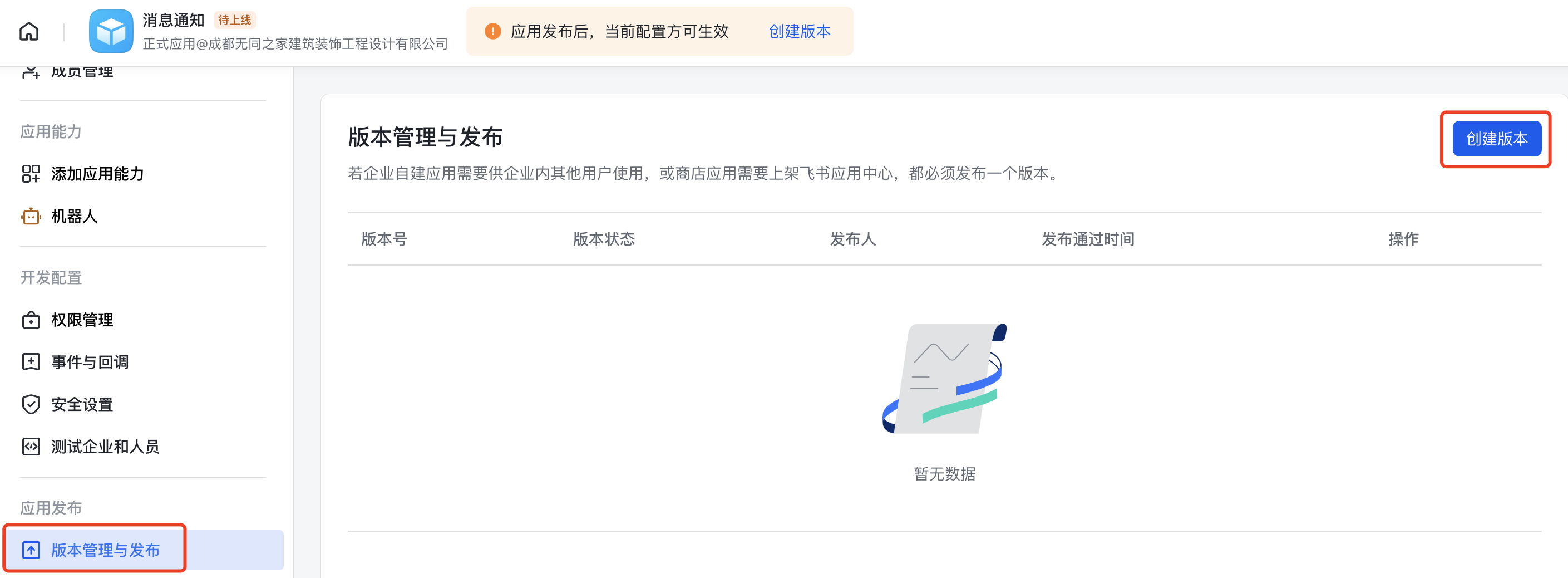
Task: Click the home icon in header
Action: pos(28,31)
